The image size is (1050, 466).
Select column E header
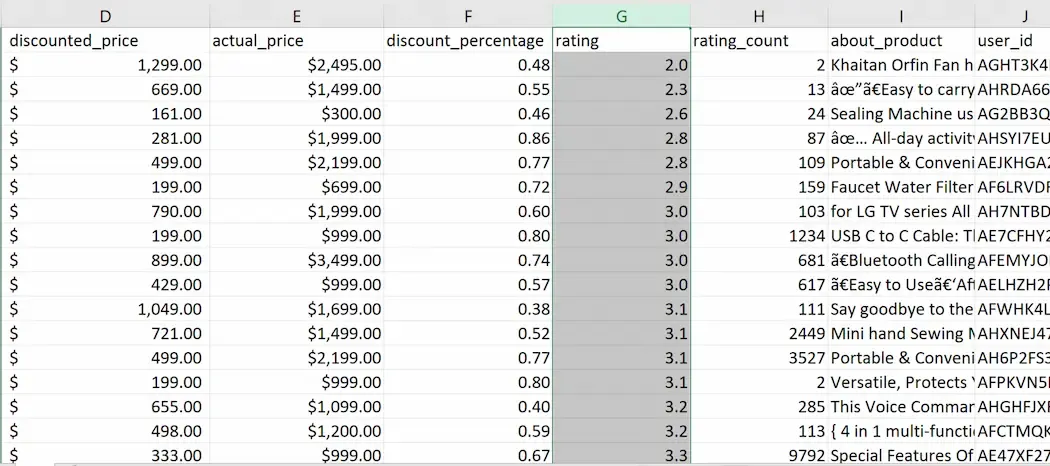tap(297, 15)
